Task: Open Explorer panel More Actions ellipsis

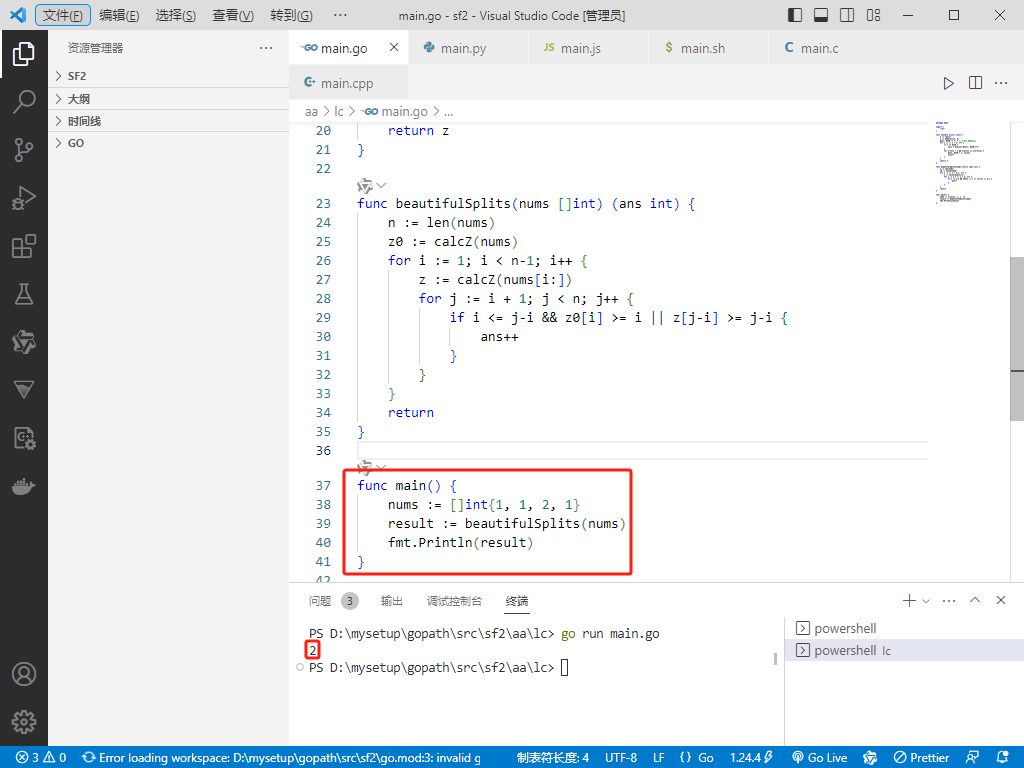Action: click(x=266, y=48)
